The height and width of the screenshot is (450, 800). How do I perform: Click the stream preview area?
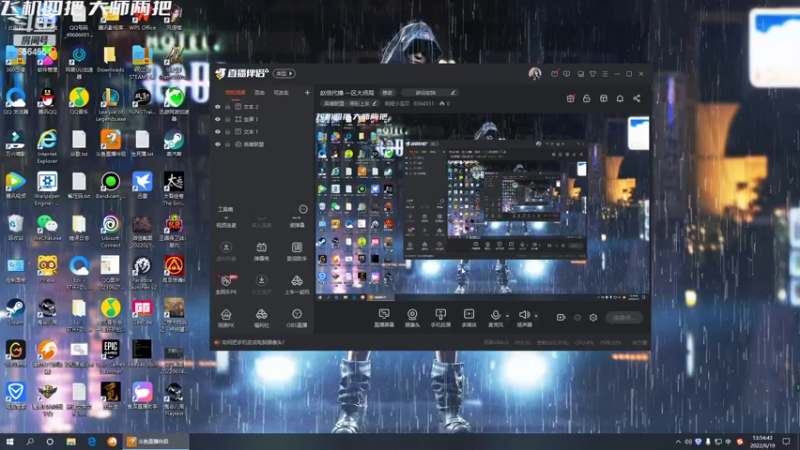coord(482,207)
